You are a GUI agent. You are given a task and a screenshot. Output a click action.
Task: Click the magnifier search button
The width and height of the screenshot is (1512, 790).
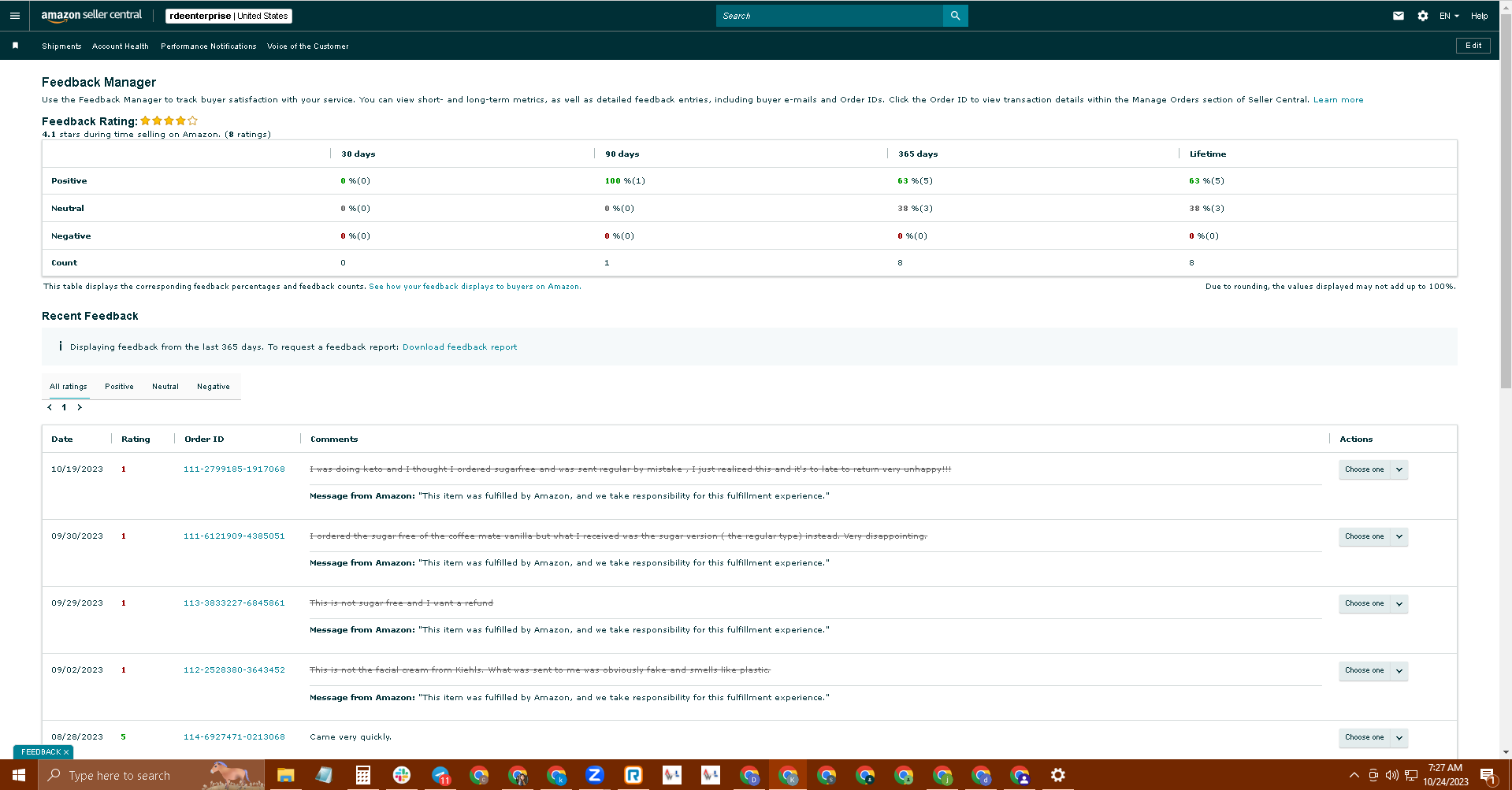coord(955,16)
